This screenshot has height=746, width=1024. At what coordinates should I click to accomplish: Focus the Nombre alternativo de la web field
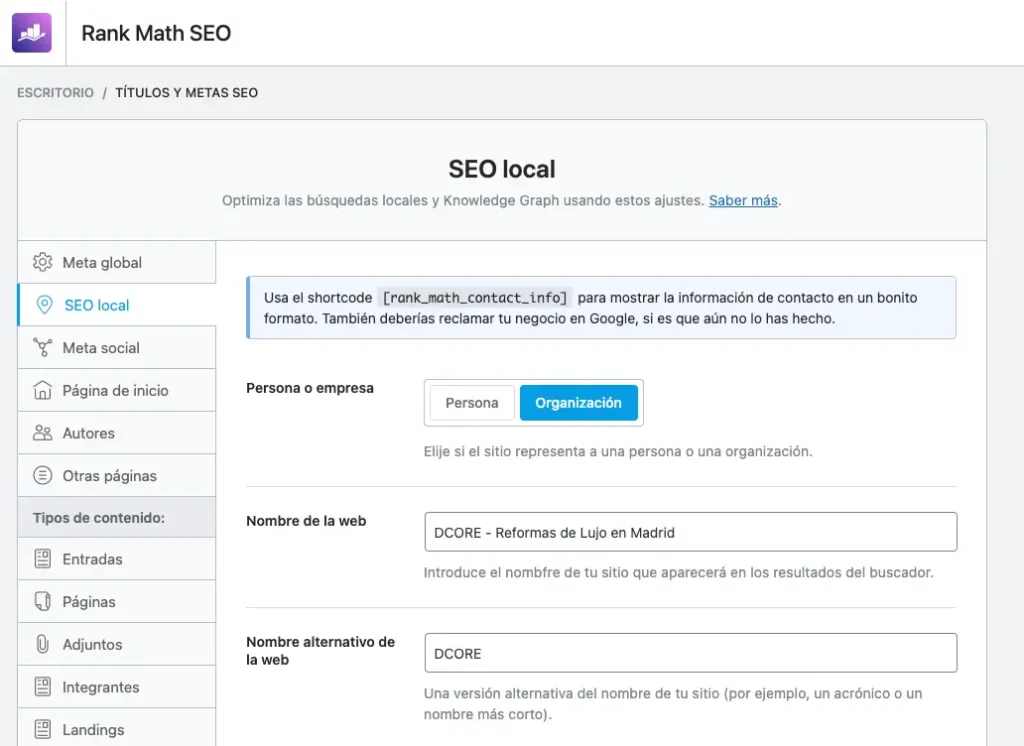690,653
